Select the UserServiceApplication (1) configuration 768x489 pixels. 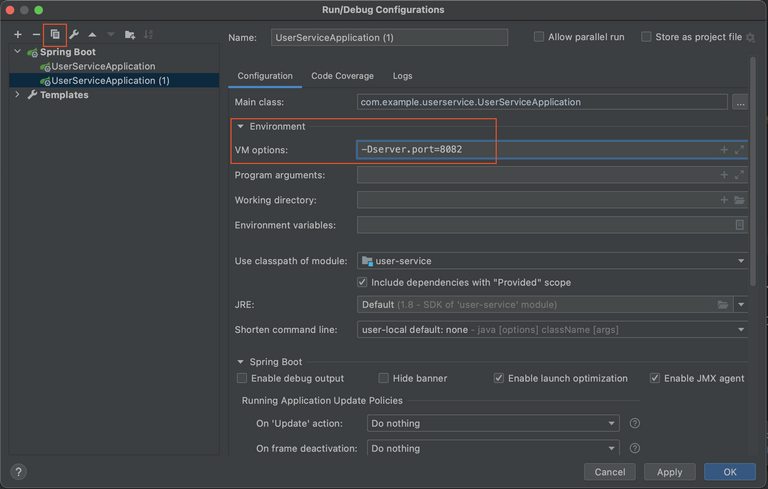tap(114, 80)
